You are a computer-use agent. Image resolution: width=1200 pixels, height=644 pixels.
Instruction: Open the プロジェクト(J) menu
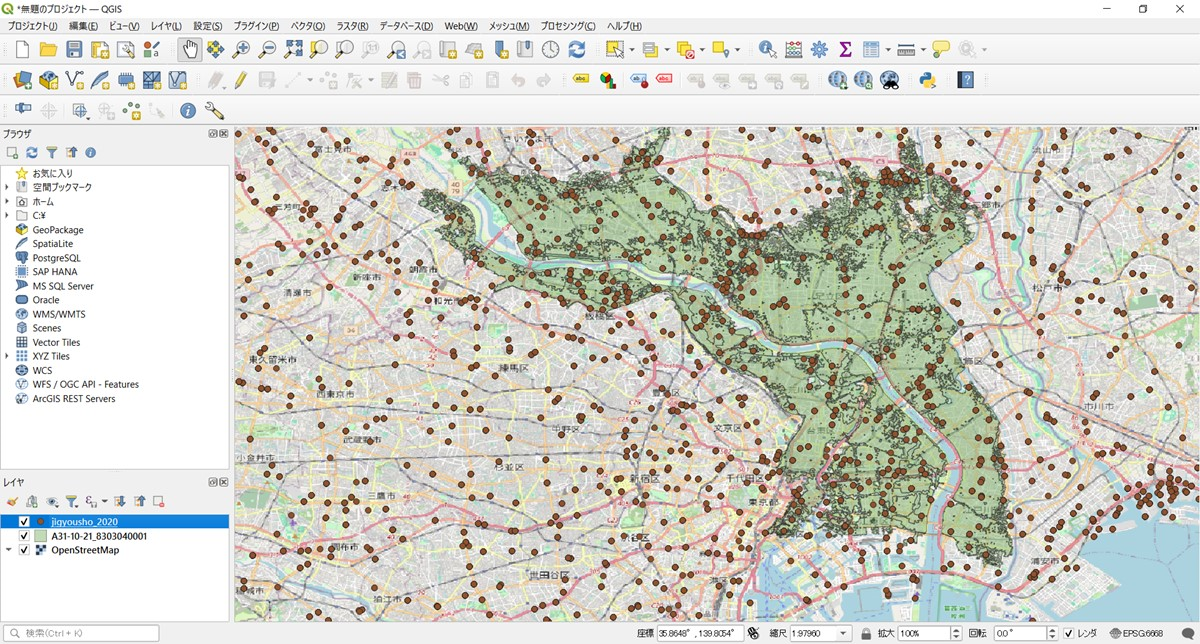pos(33,26)
